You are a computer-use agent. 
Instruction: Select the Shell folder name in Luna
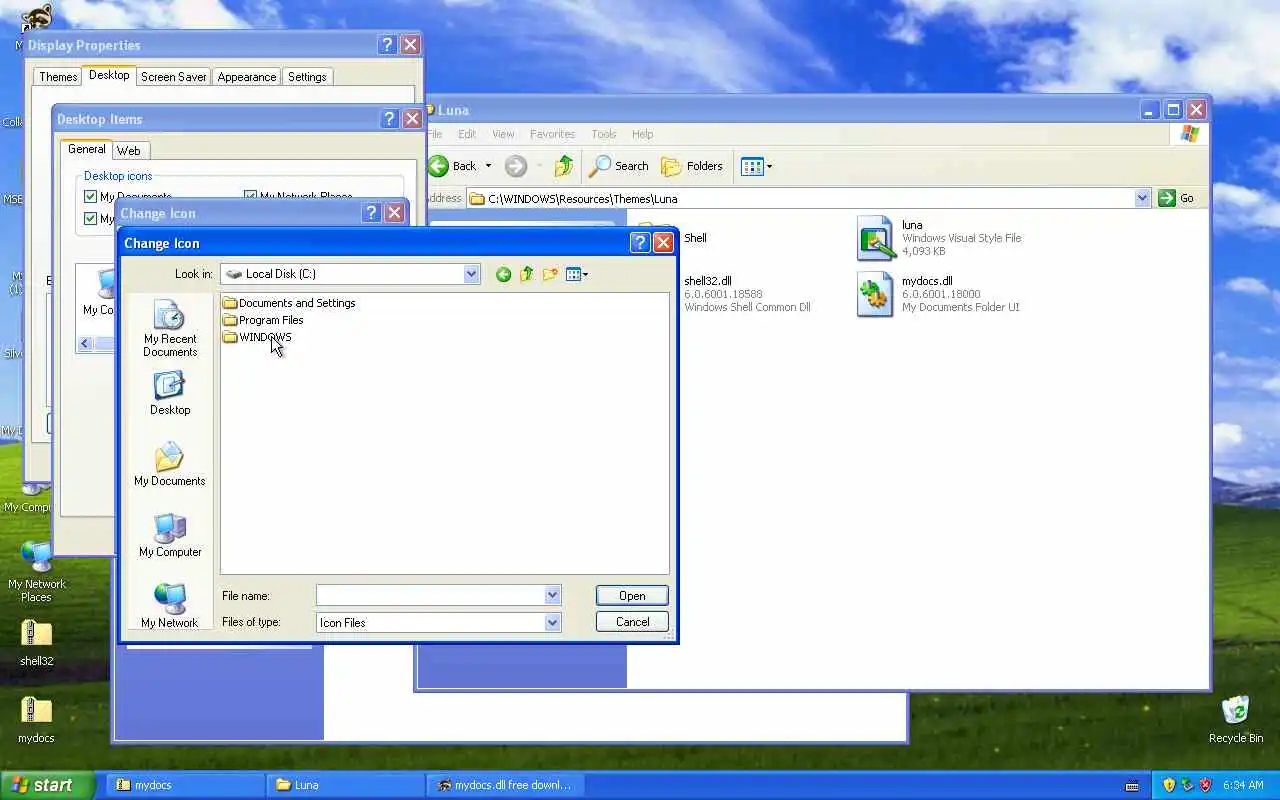(x=695, y=238)
